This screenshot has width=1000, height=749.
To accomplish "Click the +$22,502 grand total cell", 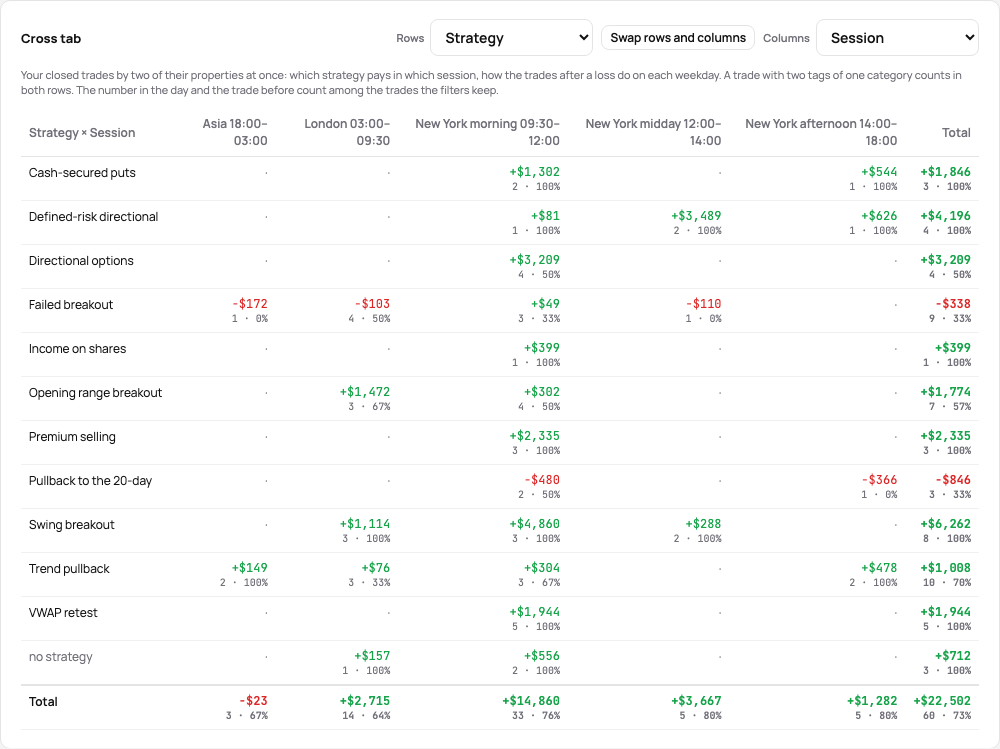I will click(942, 707).
